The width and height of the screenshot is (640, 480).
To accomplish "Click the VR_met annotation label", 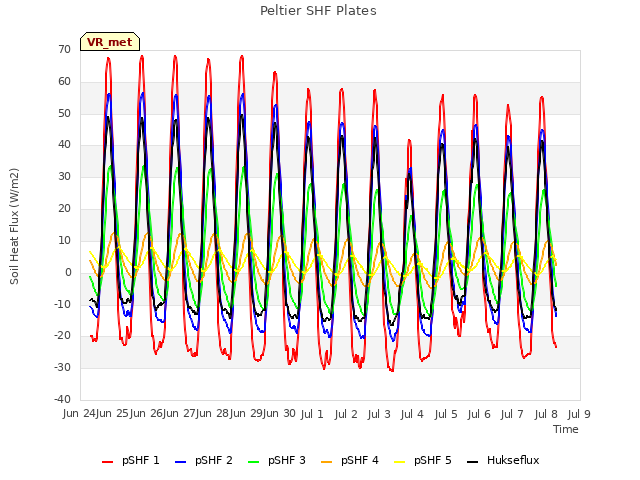I will [x=110, y=42].
